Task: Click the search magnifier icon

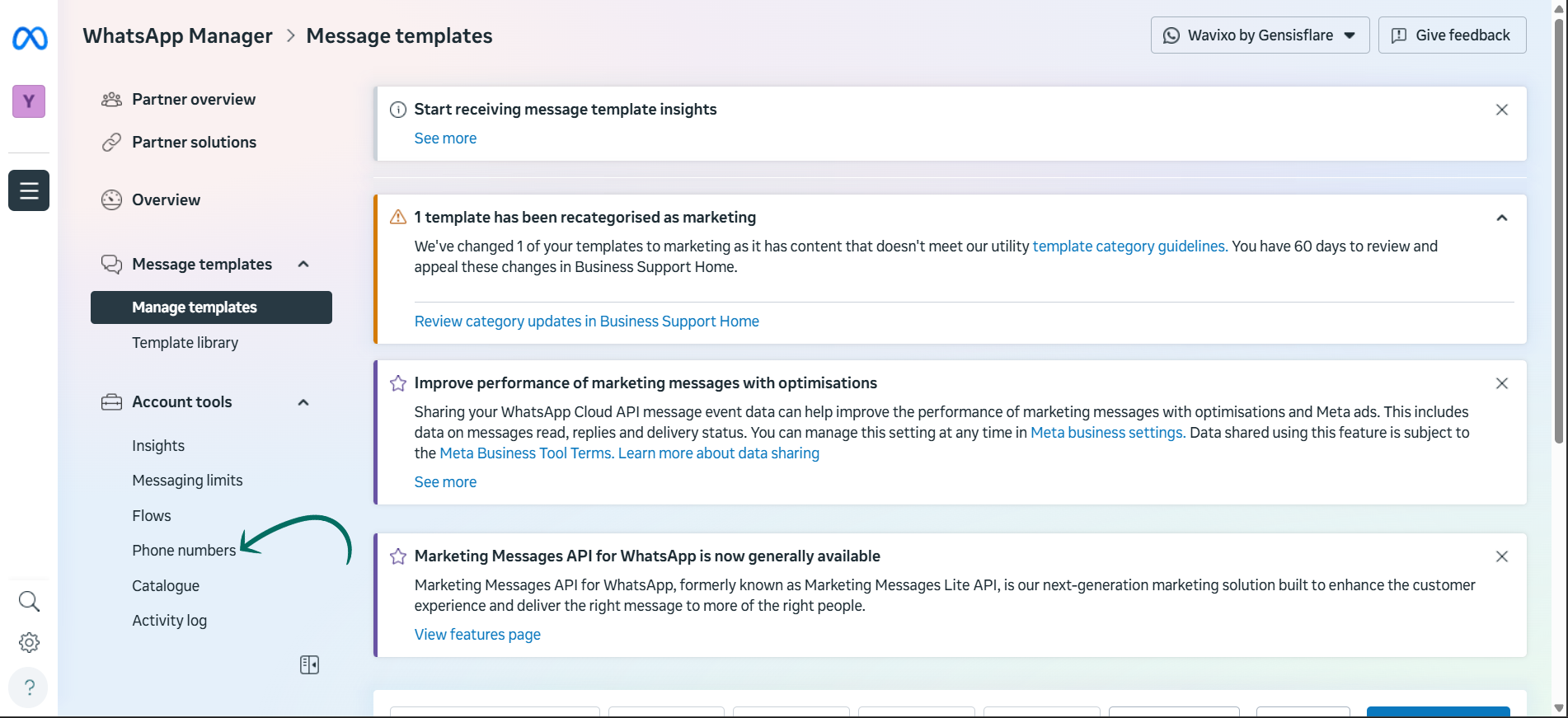Action: tap(29, 601)
